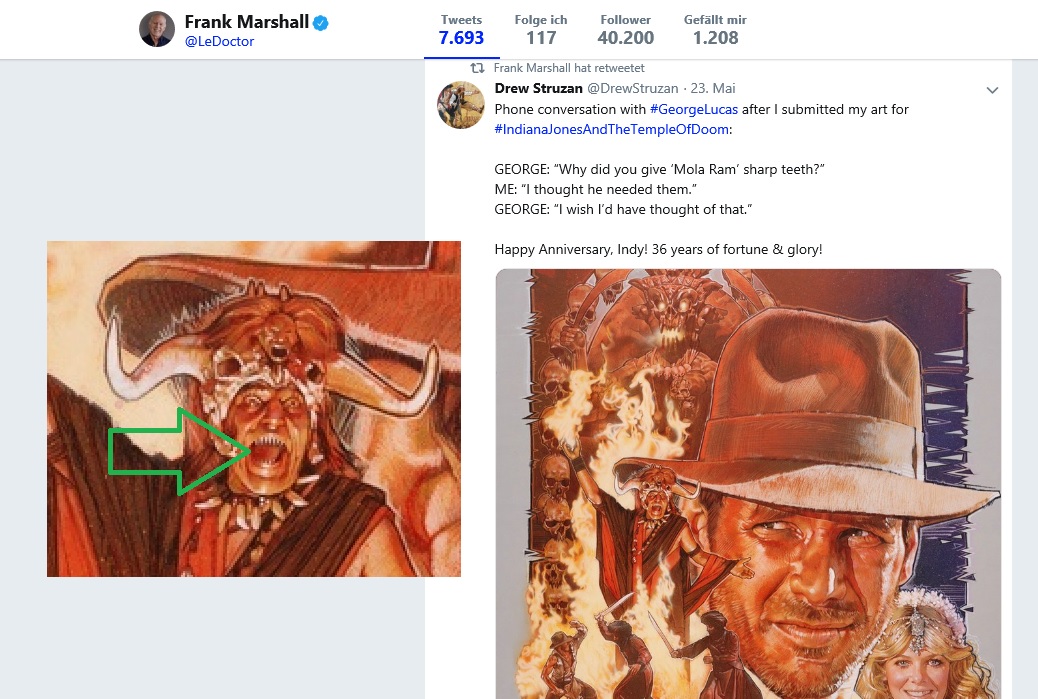1038x699 pixels.
Task: Open the @LeDoctor handle link
Action: point(219,42)
